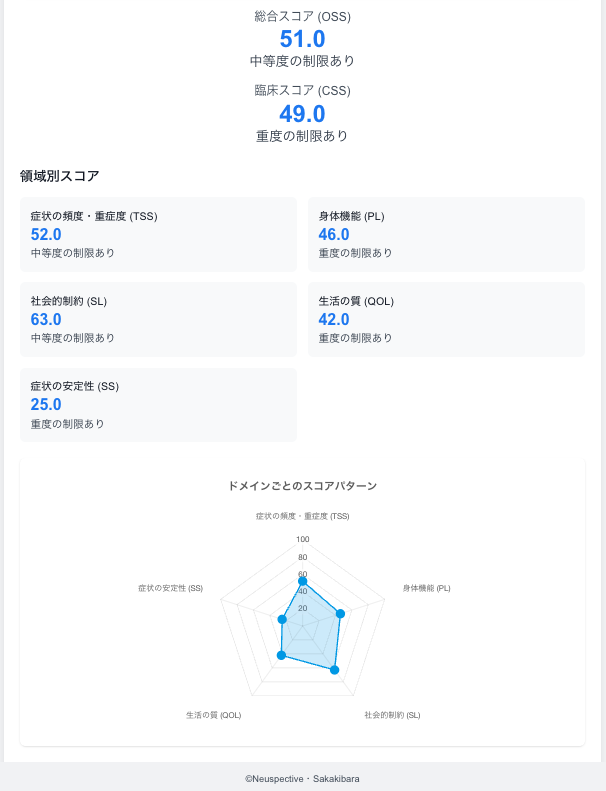606x791 pixels.
Task: Click the 症状の頻度・重症度 (TSS) radar axis label
Action: (x=302, y=516)
